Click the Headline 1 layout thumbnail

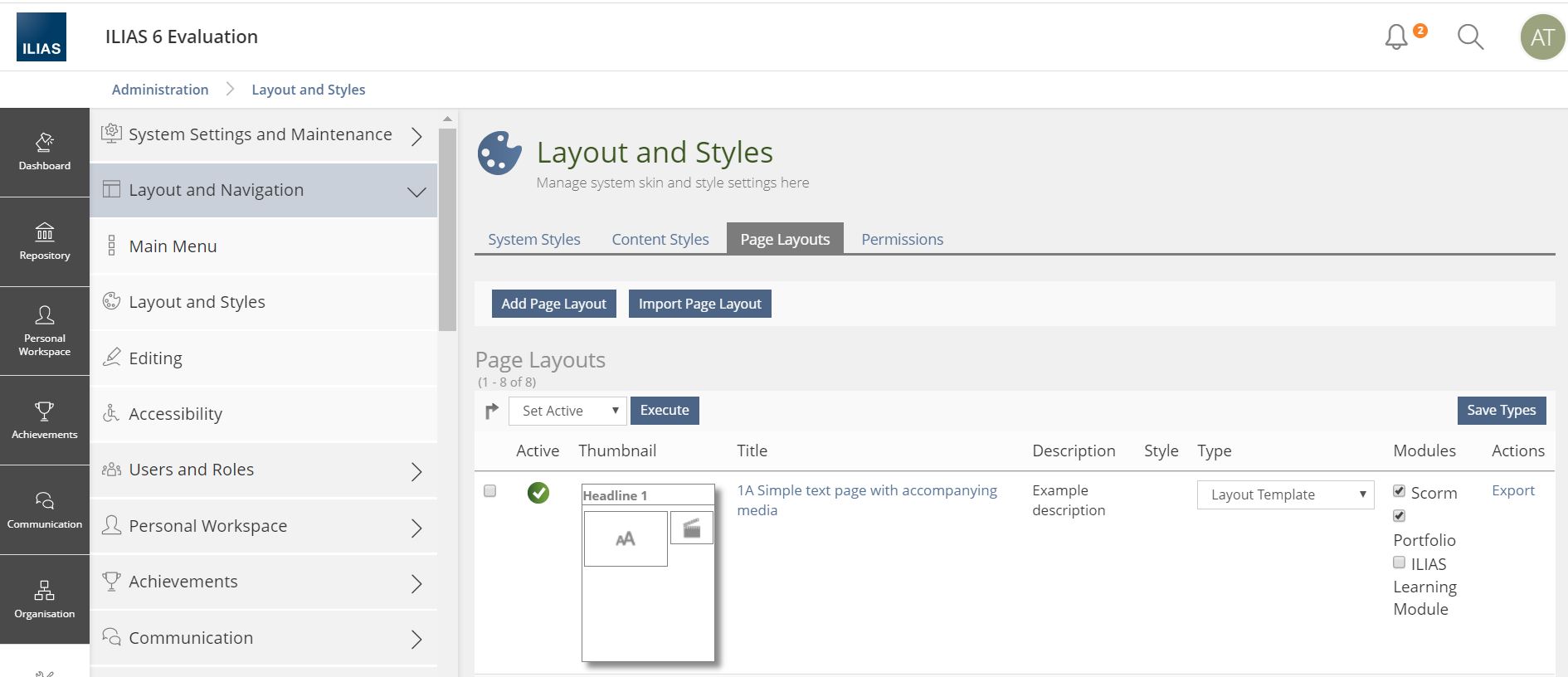648,572
